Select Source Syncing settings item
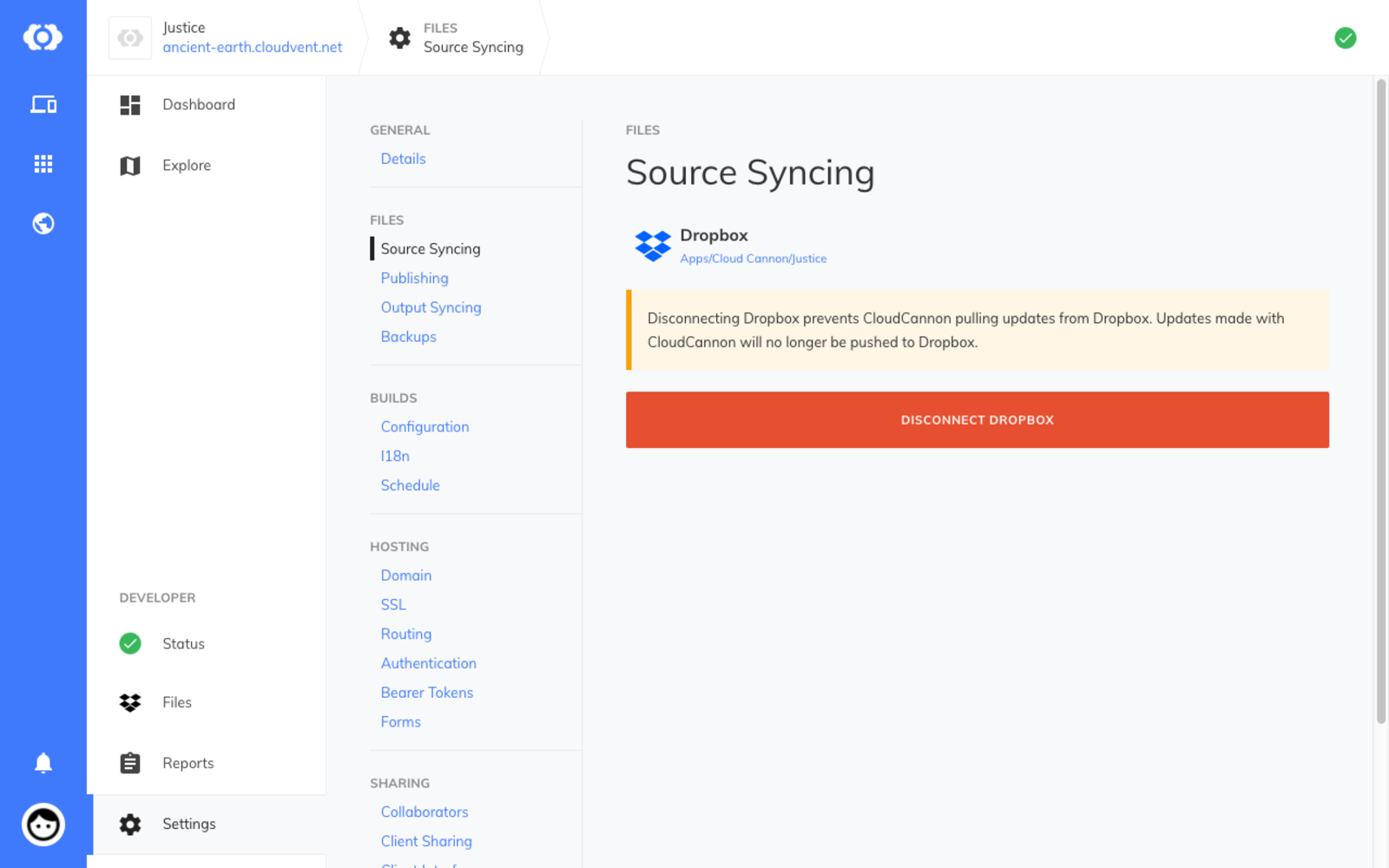Screen dimensions: 1389x868 [431, 249]
